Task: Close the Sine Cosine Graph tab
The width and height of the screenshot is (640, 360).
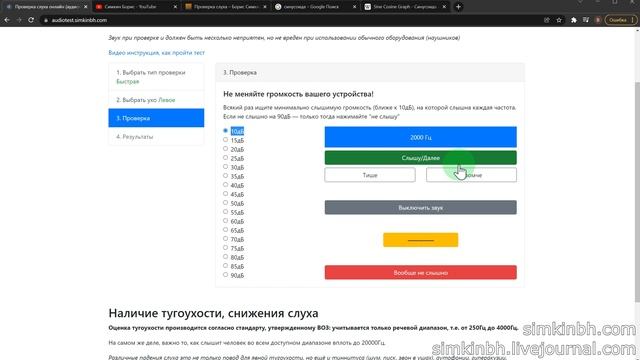Action: pos(444,7)
